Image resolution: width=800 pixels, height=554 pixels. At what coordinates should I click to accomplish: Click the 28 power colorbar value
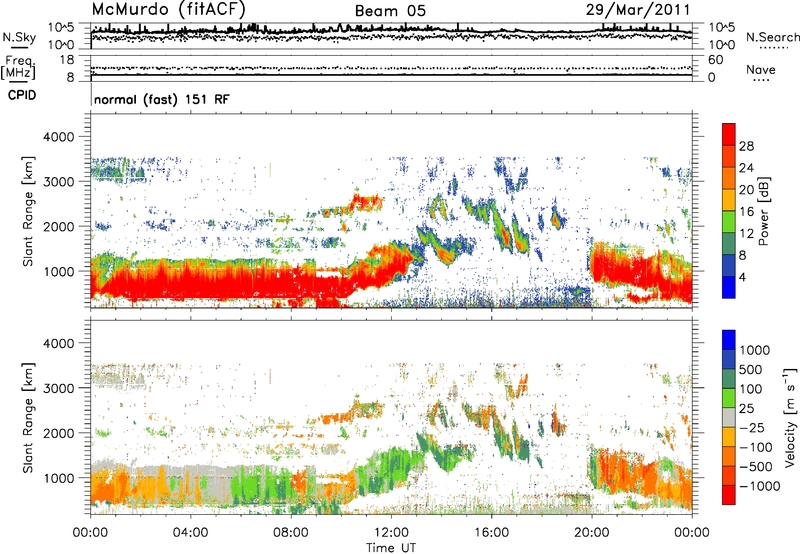pyautogui.click(x=746, y=146)
